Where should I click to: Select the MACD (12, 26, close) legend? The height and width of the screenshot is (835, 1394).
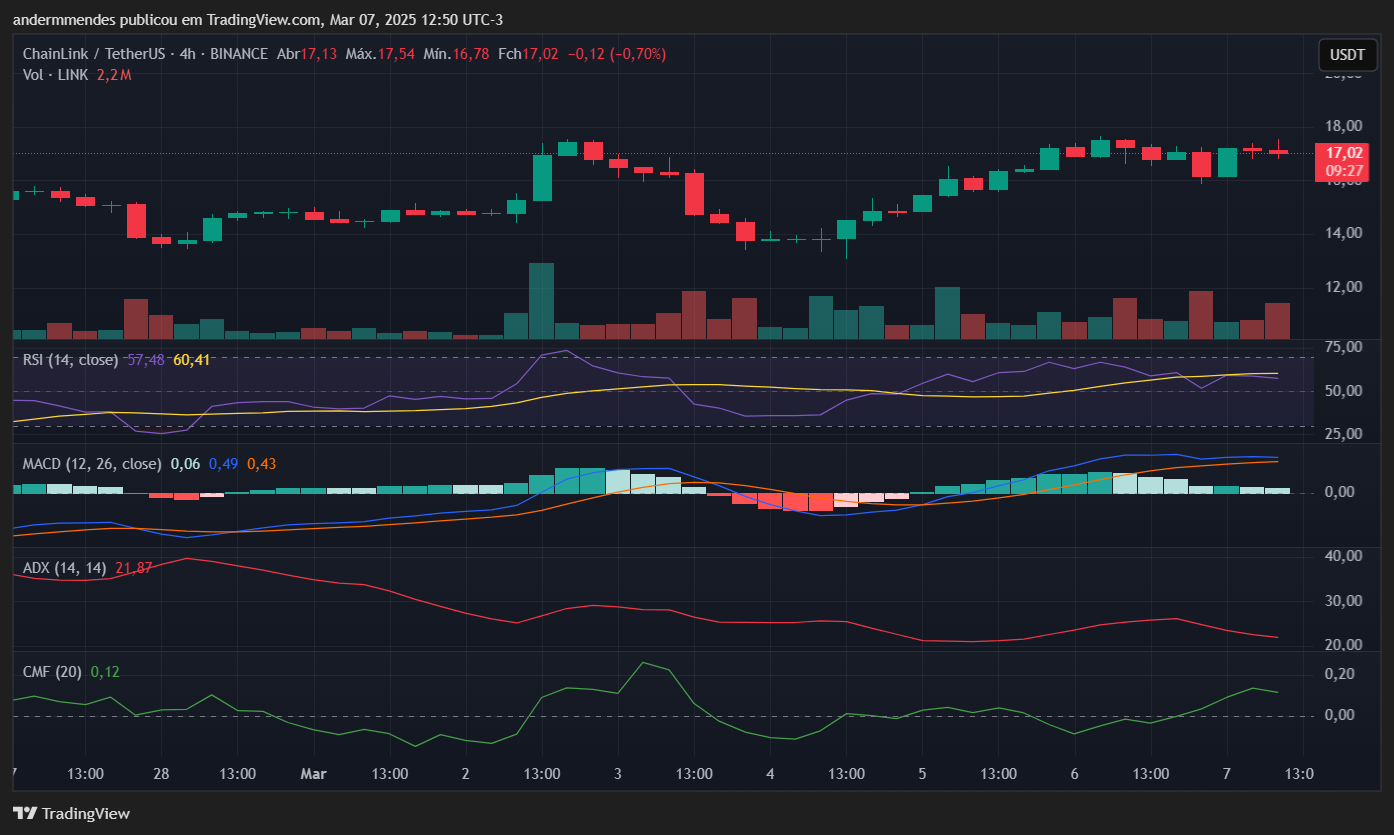pyautogui.click(x=92, y=464)
